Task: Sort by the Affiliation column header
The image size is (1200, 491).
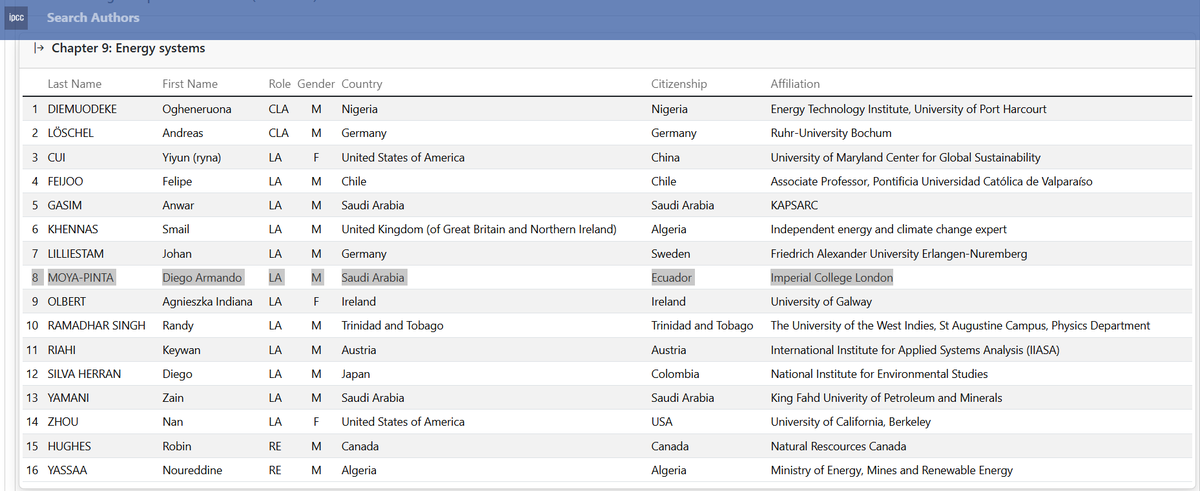Action: coord(795,84)
